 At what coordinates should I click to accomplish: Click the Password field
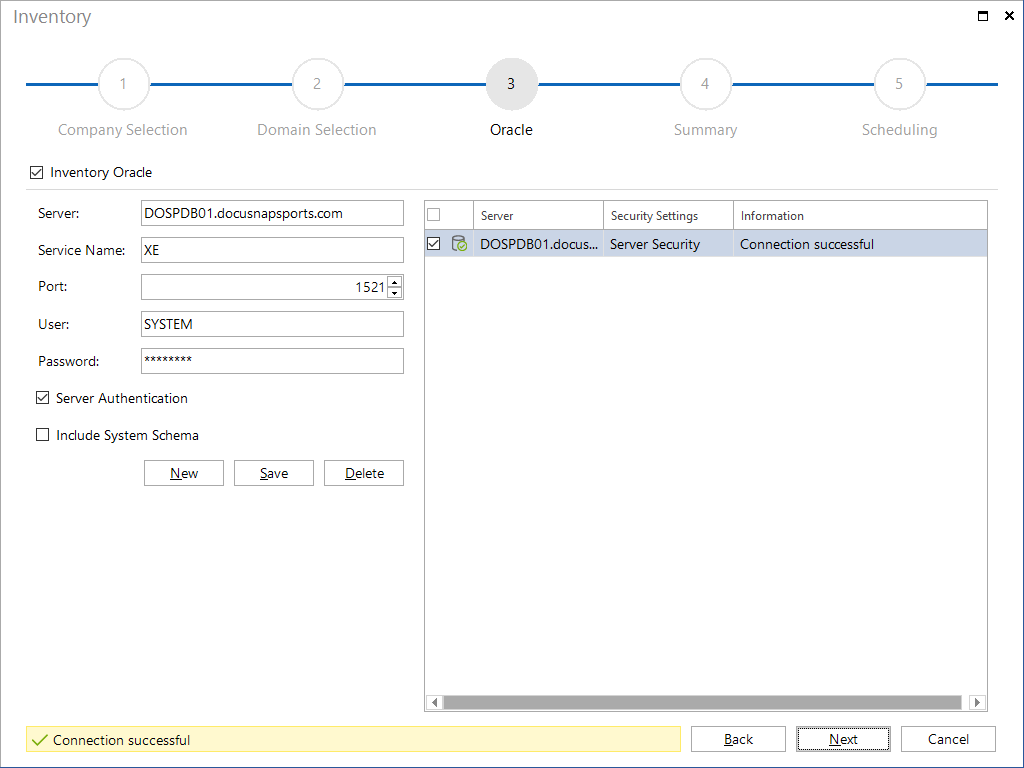[x=272, y=361]
